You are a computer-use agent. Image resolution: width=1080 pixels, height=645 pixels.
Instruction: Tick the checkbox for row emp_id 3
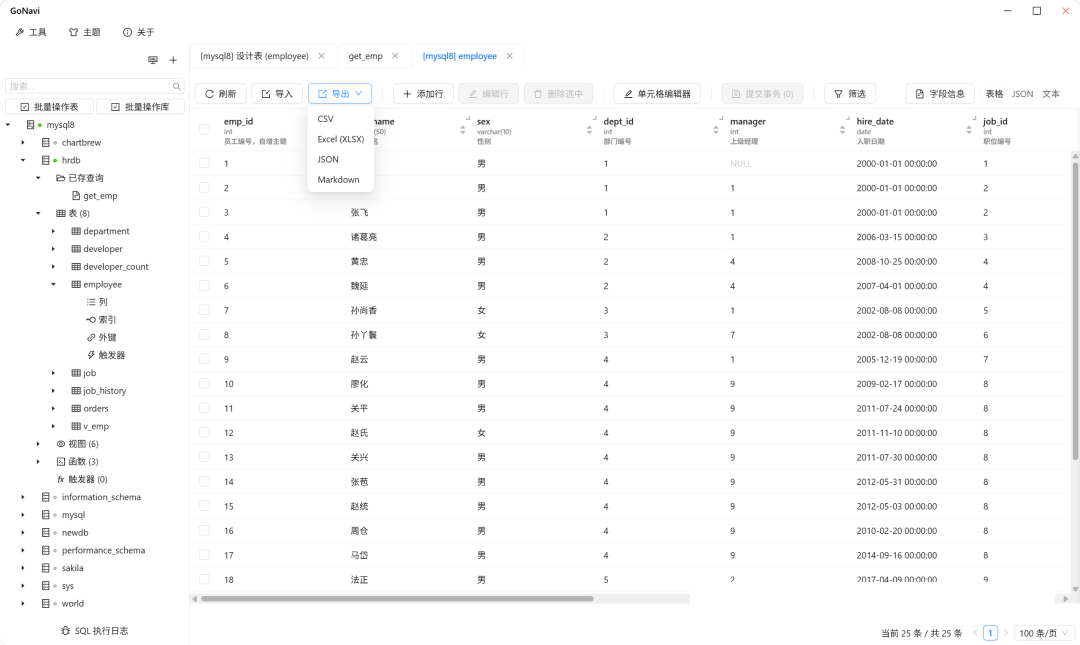pos(204,212)
